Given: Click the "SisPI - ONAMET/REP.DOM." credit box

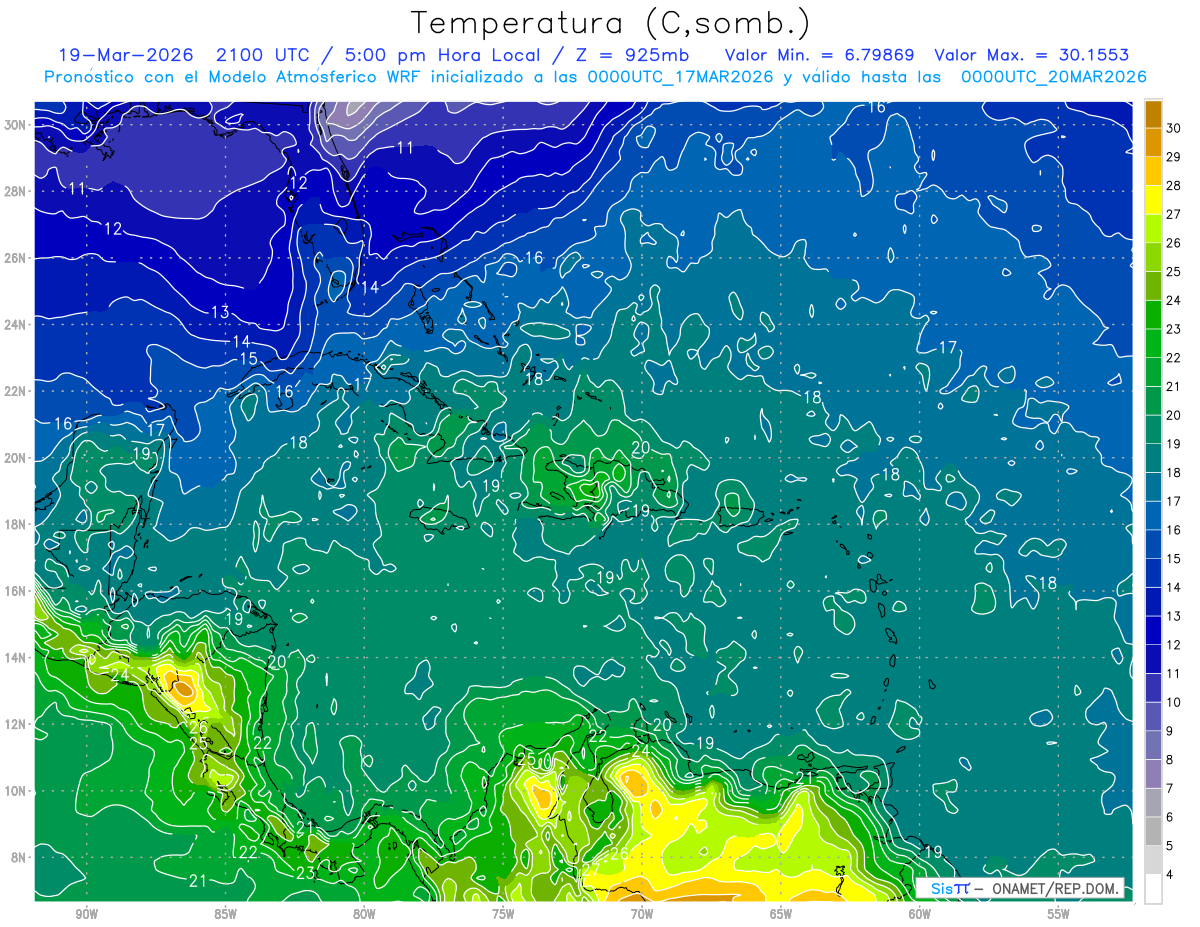Looking at the screenshot, I should pos(1019,887).
